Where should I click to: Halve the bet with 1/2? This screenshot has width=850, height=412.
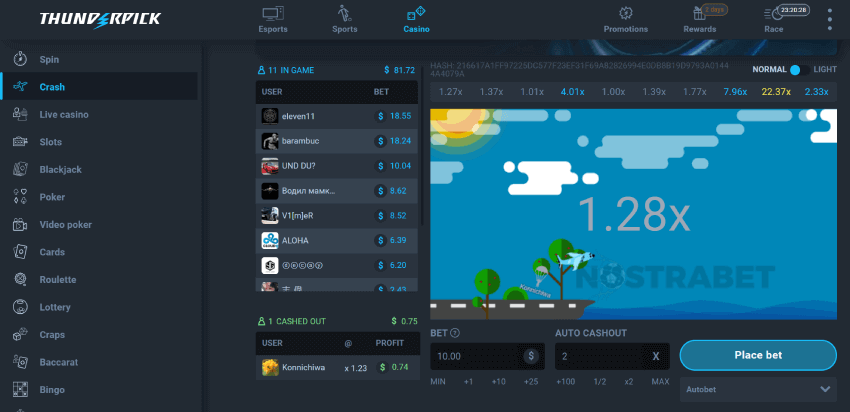pos(600,382)
